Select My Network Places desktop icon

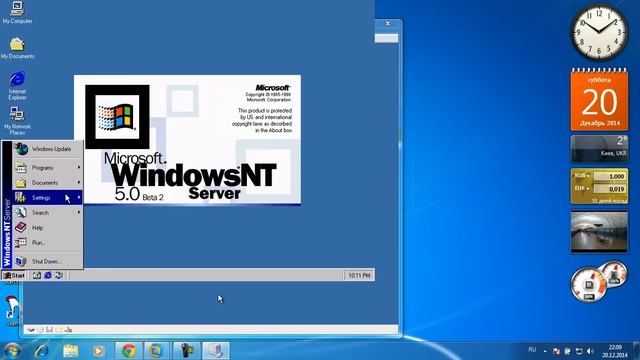tap(17, 120)
